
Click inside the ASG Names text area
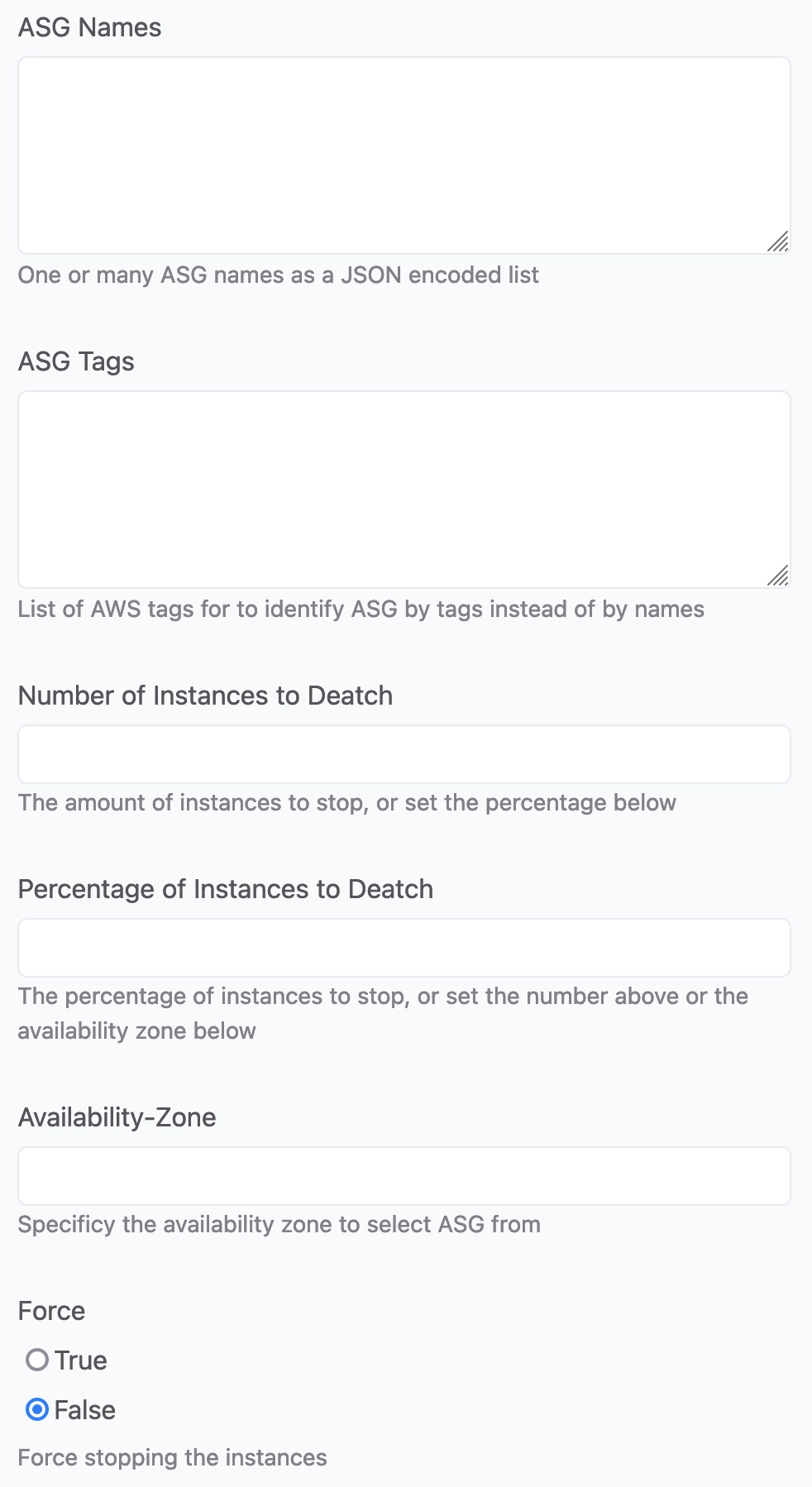pos(404,155)
